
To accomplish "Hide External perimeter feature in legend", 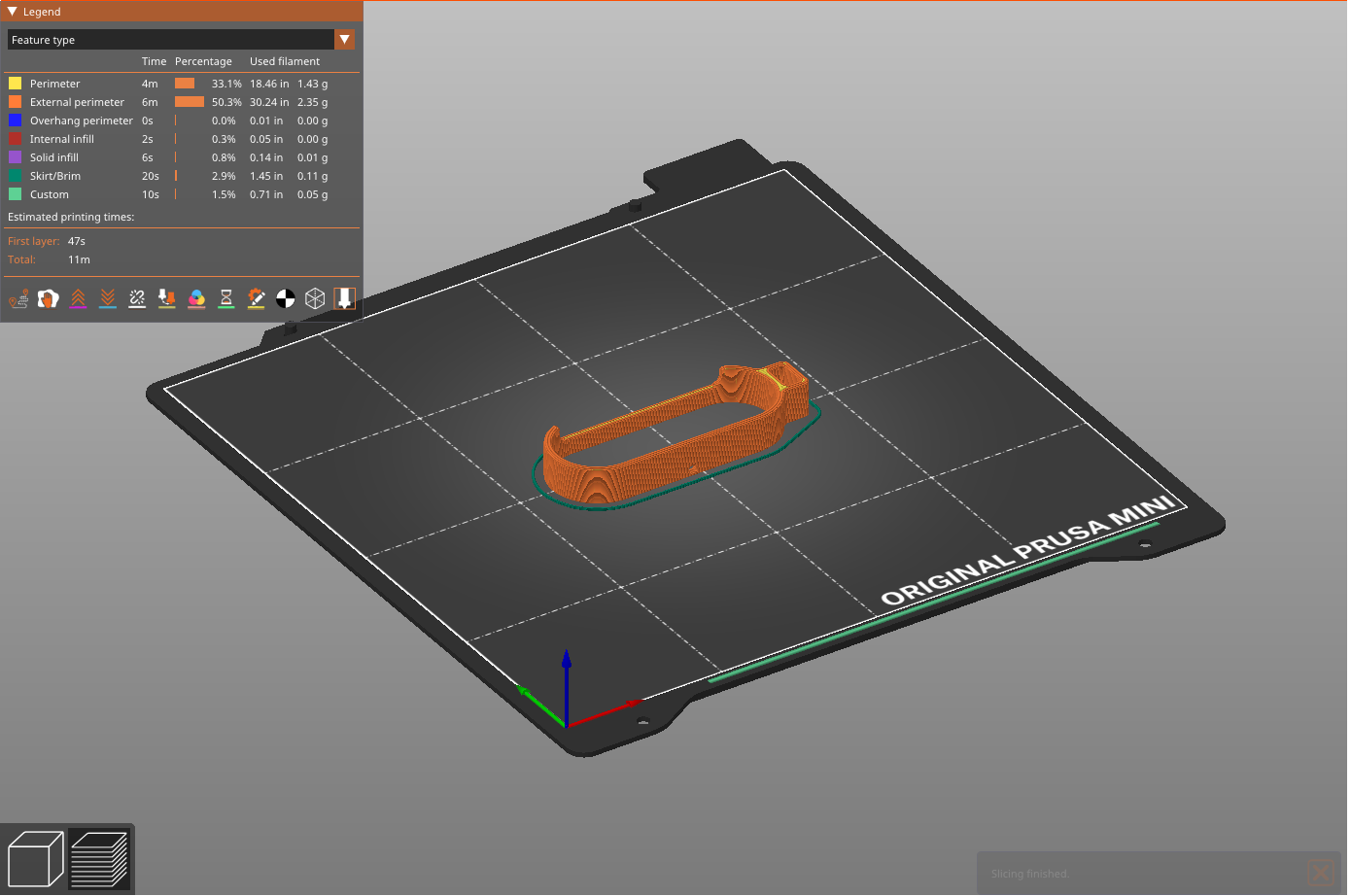I will [77, 102].
